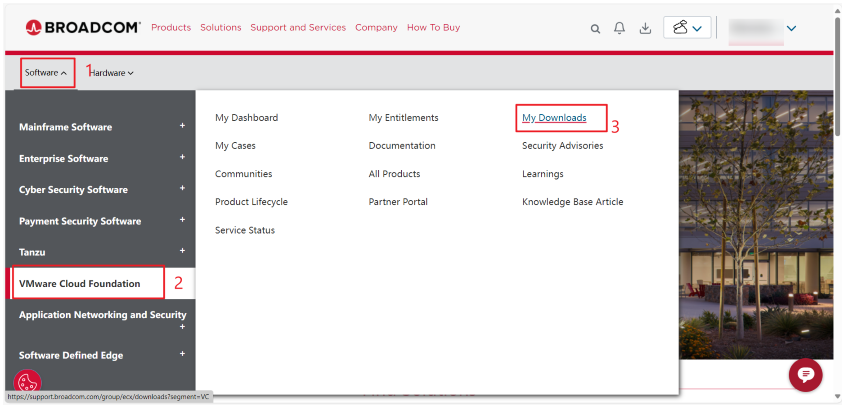Expand Mainframe Software category

coord(182,126)
